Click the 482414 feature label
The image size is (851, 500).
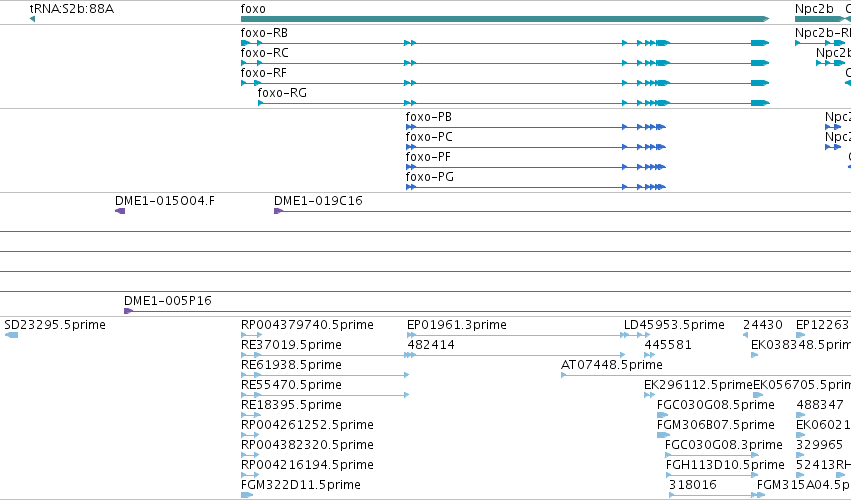coord(431,345)
